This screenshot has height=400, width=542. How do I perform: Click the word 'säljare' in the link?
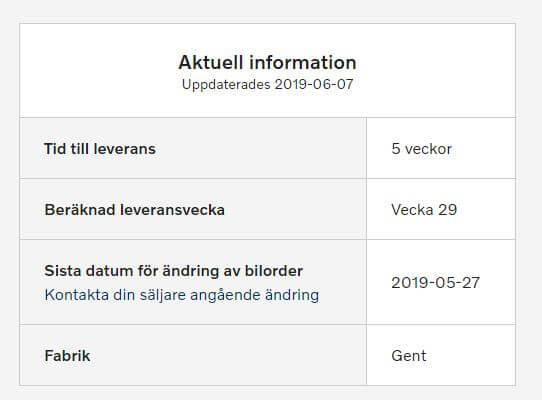161,295
